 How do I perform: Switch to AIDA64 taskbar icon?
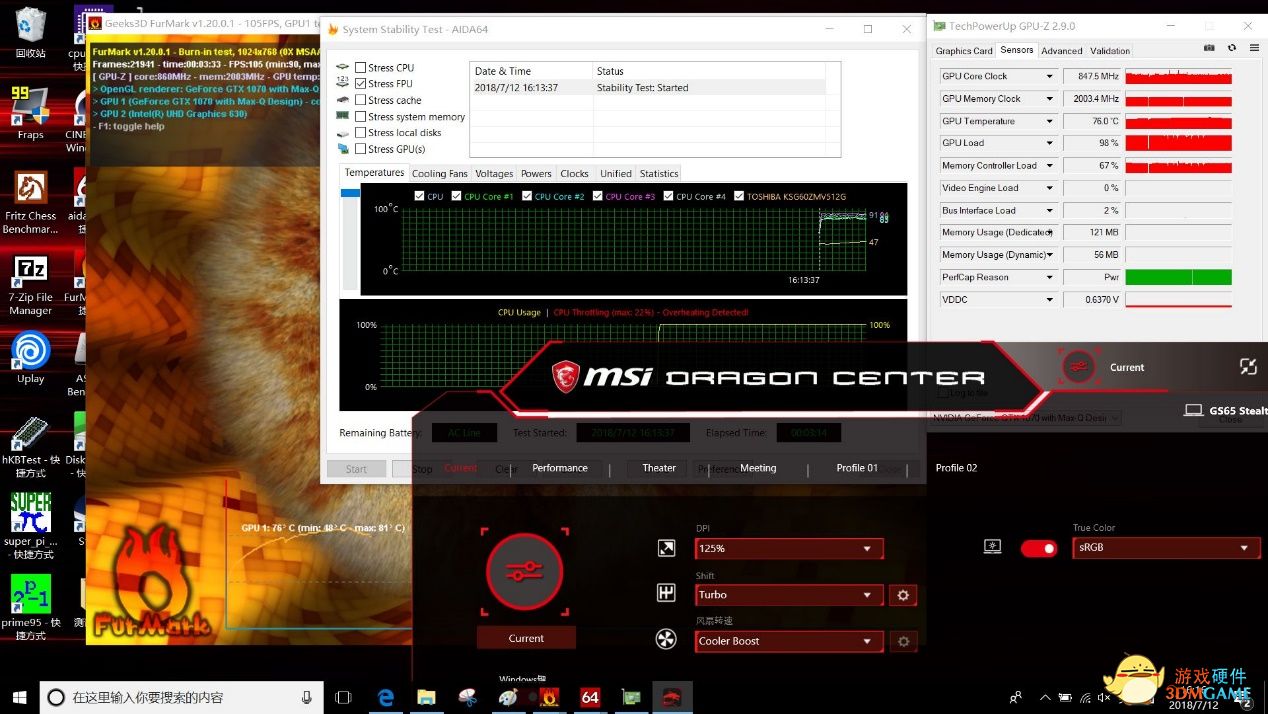[590, 697]
